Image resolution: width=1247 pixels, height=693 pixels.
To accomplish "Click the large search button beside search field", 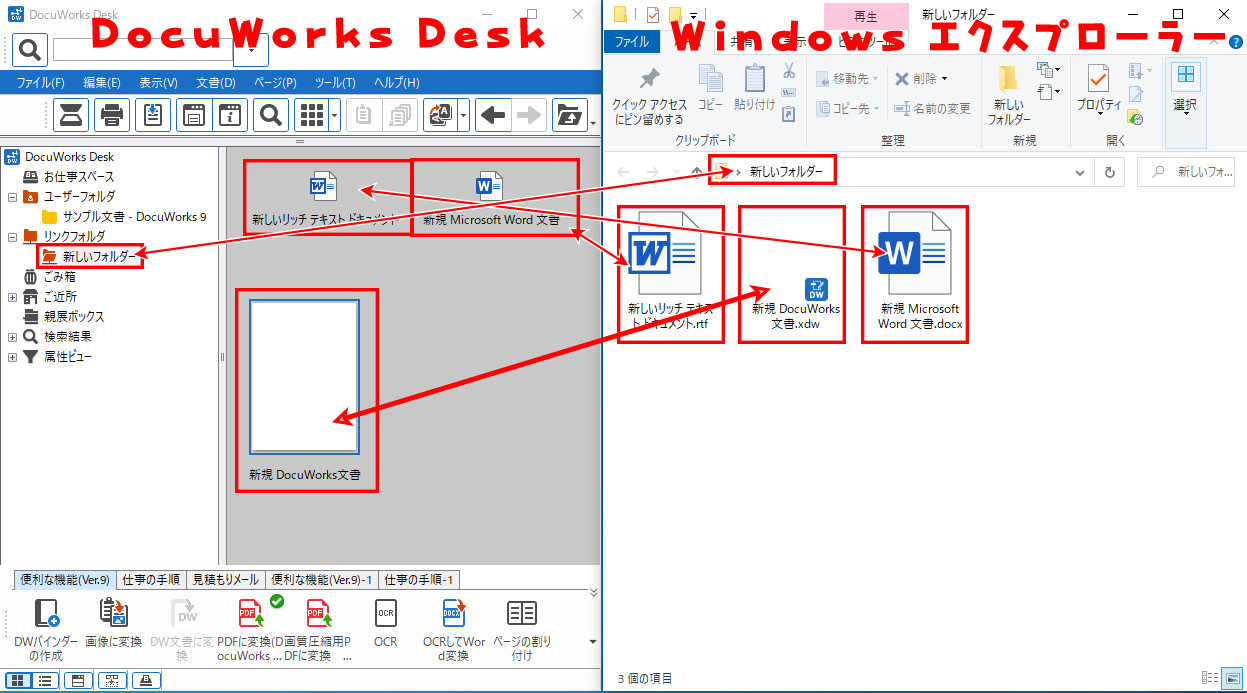I will (x=31, y=49).
